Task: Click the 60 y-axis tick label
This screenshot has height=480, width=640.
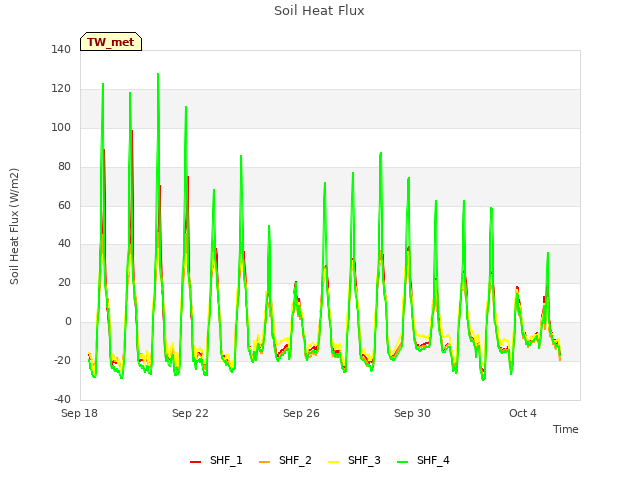Action: (x=64, y=205)
